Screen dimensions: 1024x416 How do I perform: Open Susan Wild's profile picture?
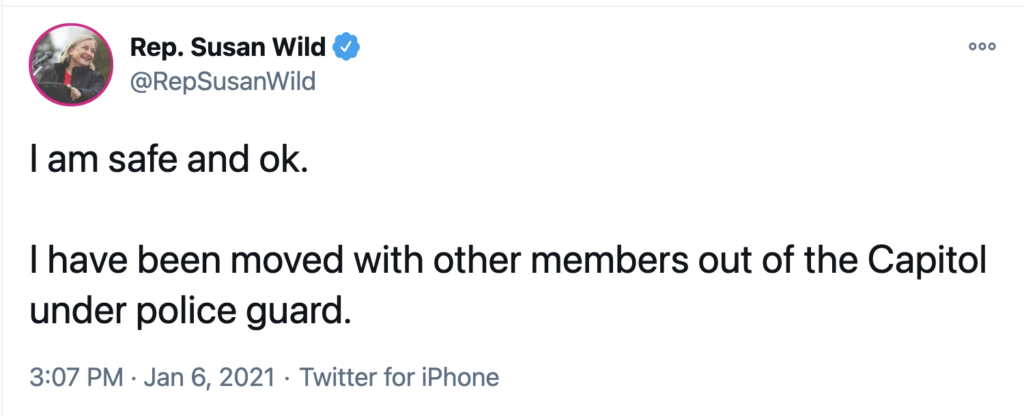coord(70,63)
